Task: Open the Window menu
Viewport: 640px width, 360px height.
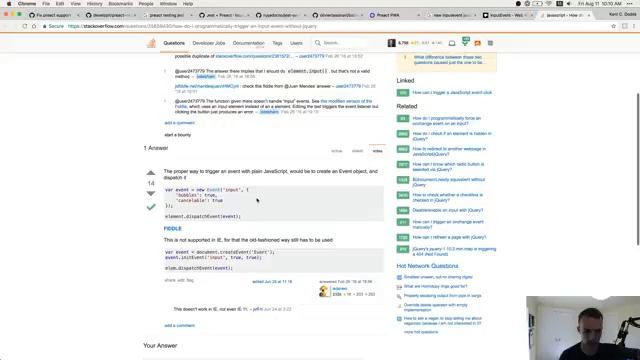Action: click(x=168, y=4)
